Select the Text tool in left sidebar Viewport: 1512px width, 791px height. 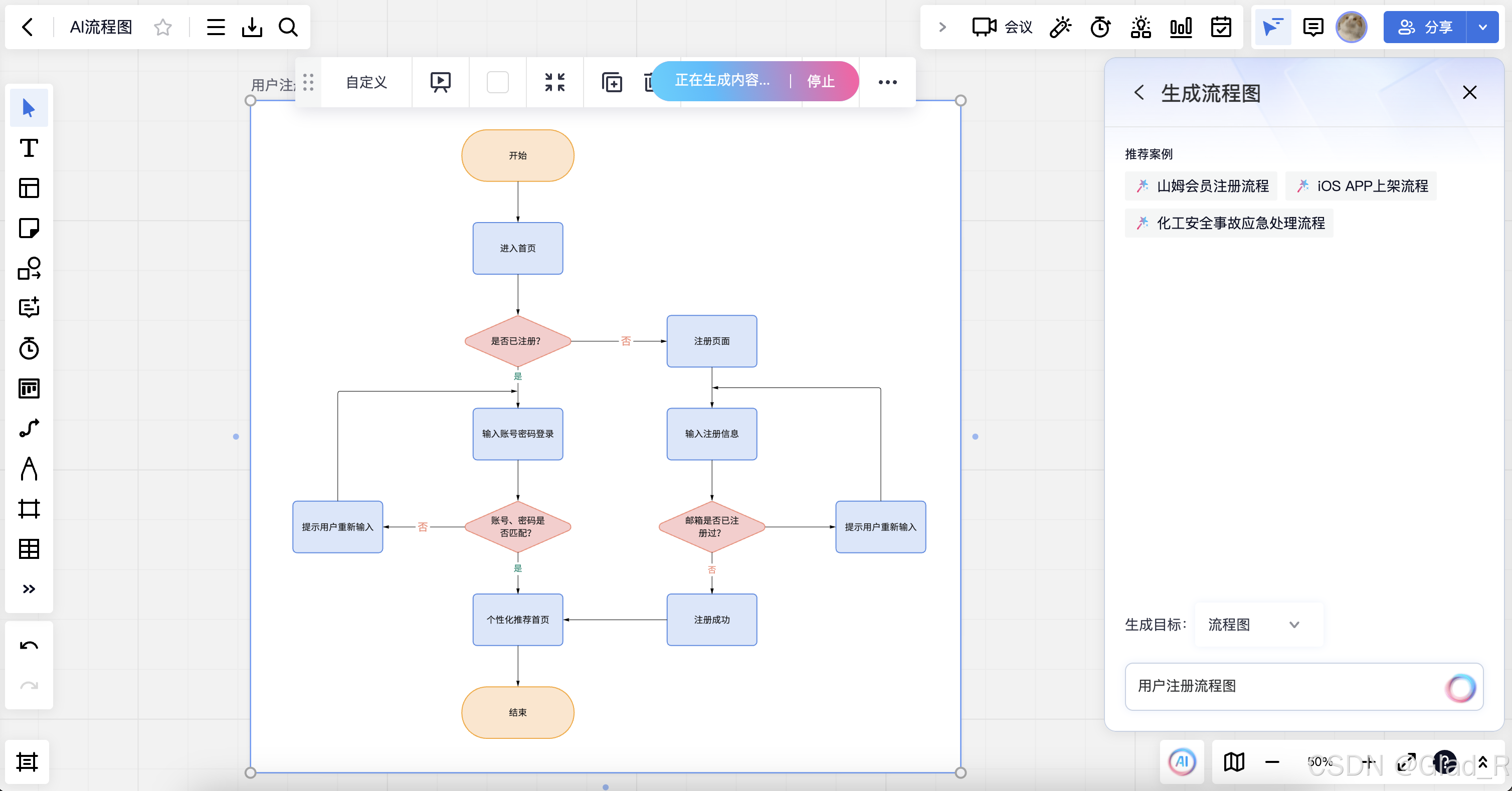pos(29,148)
